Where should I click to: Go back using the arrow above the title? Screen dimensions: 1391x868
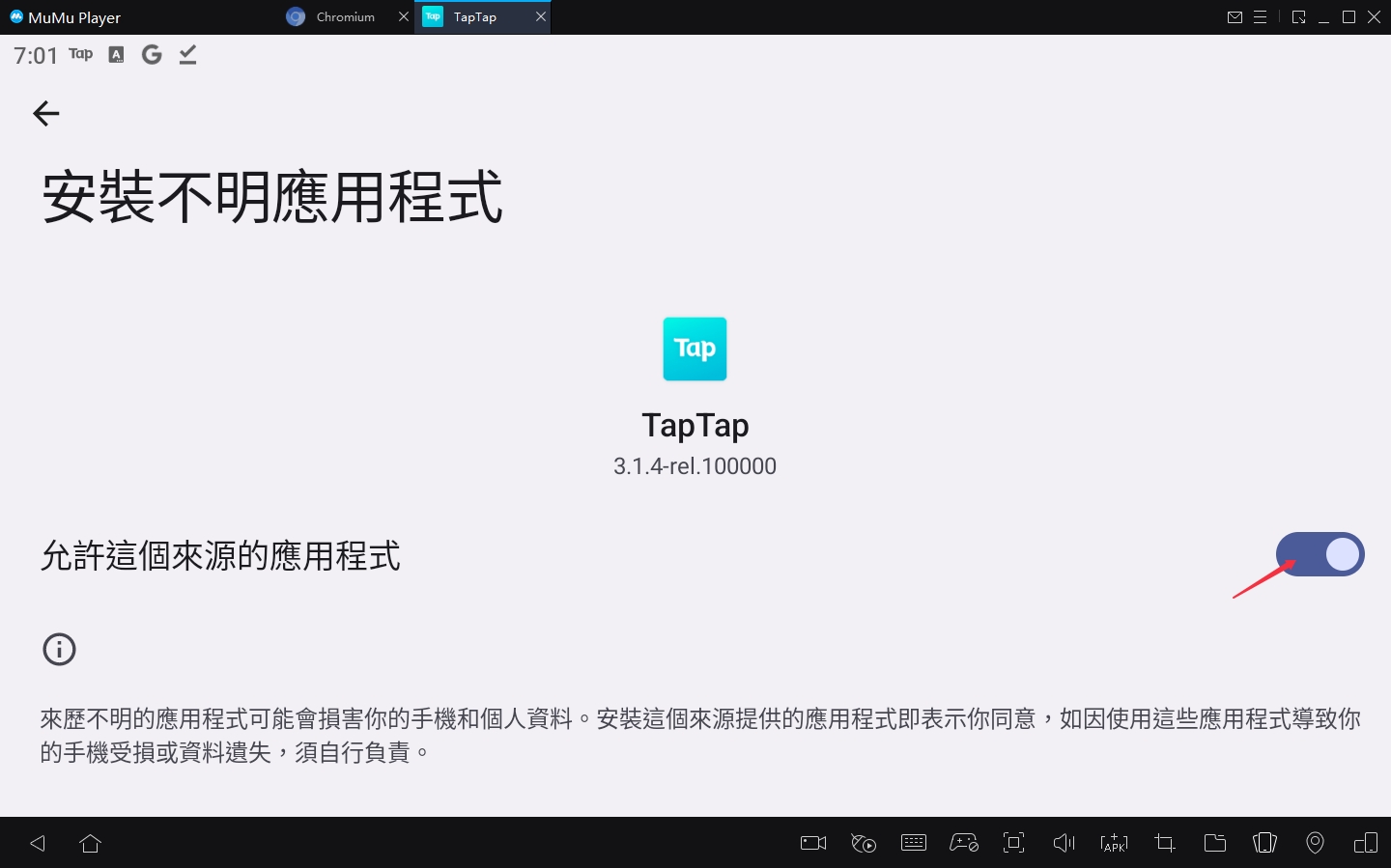(x=46, y=113)
